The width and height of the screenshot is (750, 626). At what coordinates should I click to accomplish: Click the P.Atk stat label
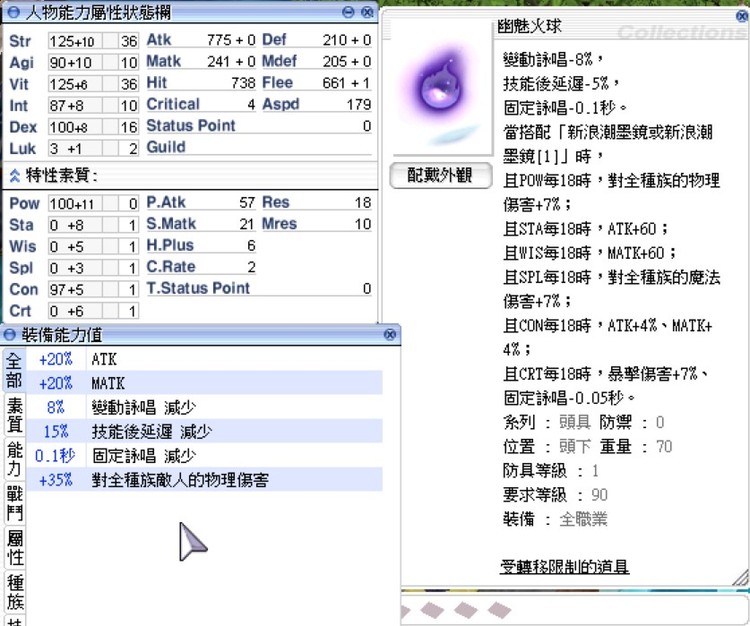[166, 202]
